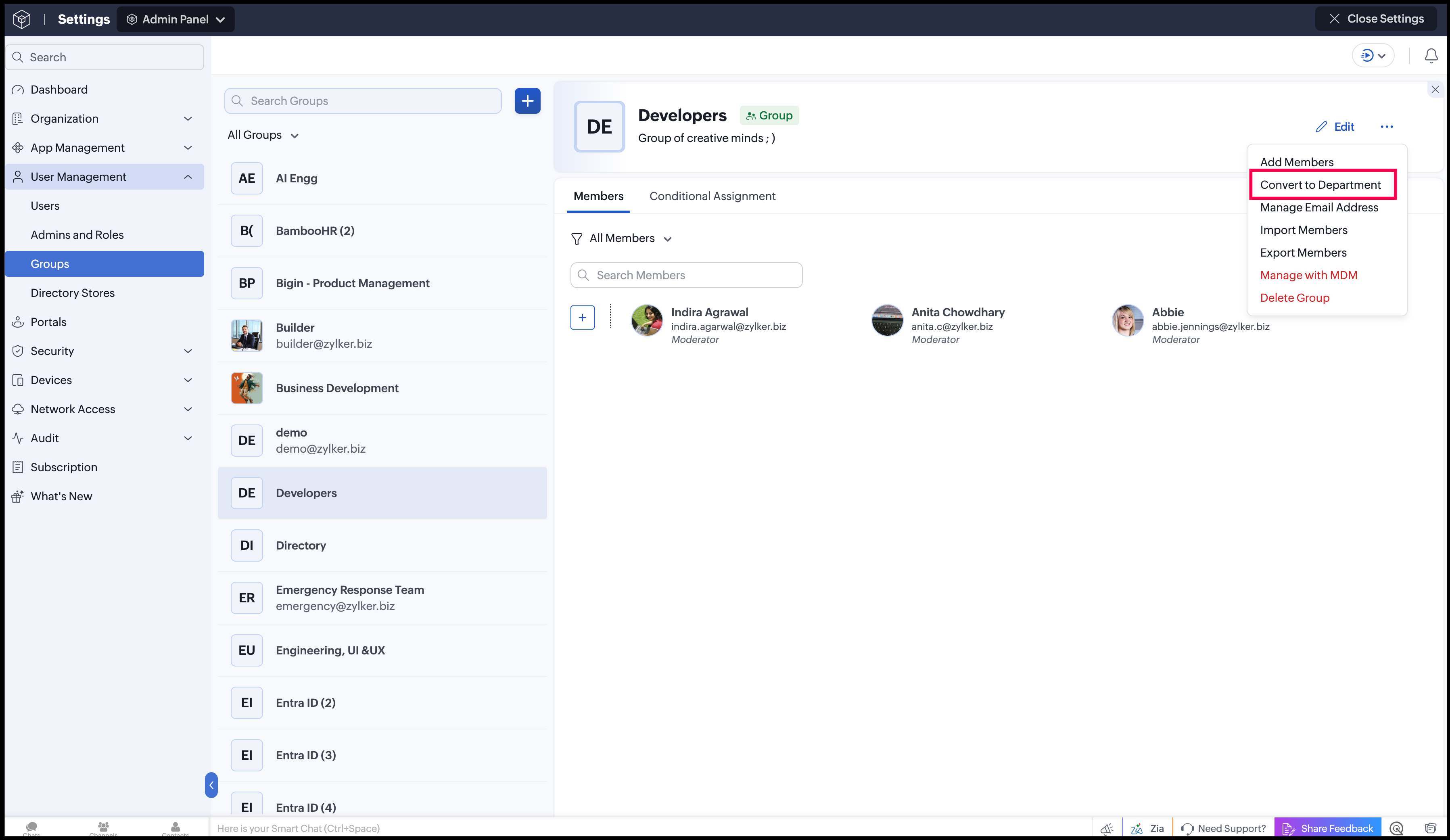This screenshot has height=840, width=1450.
Task: Select the AI Engg group
Action: point(382,178)
